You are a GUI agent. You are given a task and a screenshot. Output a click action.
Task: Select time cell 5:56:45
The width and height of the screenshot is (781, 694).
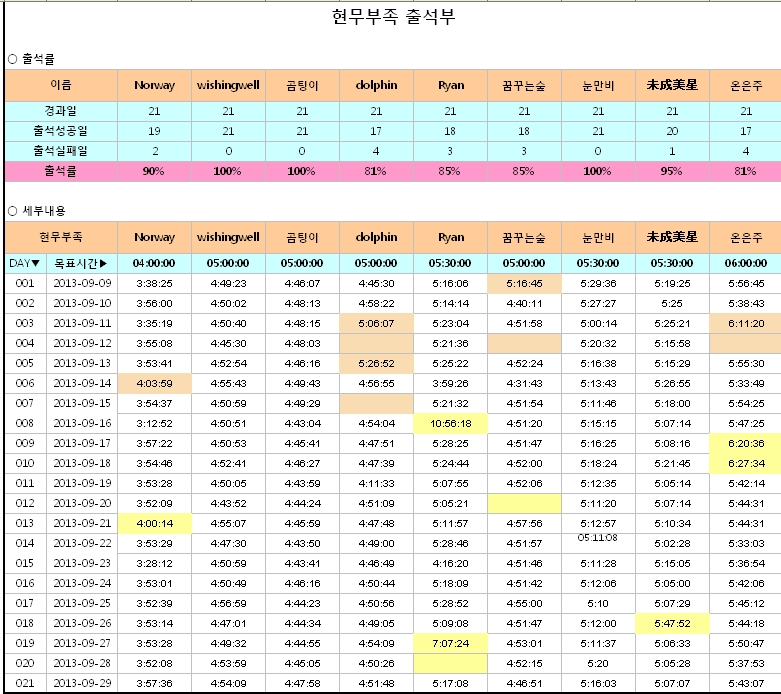pyautogui.click(x=746, y=283)
